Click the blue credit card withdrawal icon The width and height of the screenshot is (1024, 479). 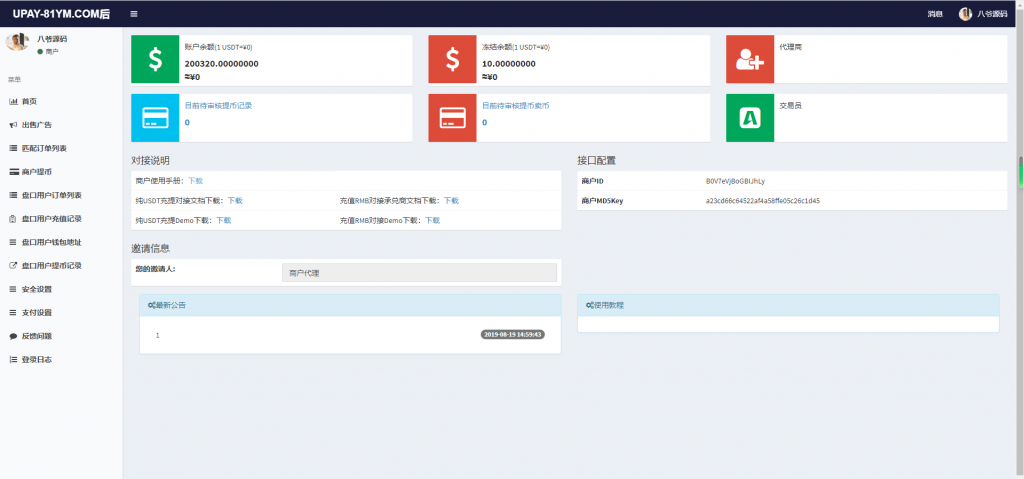155,118
